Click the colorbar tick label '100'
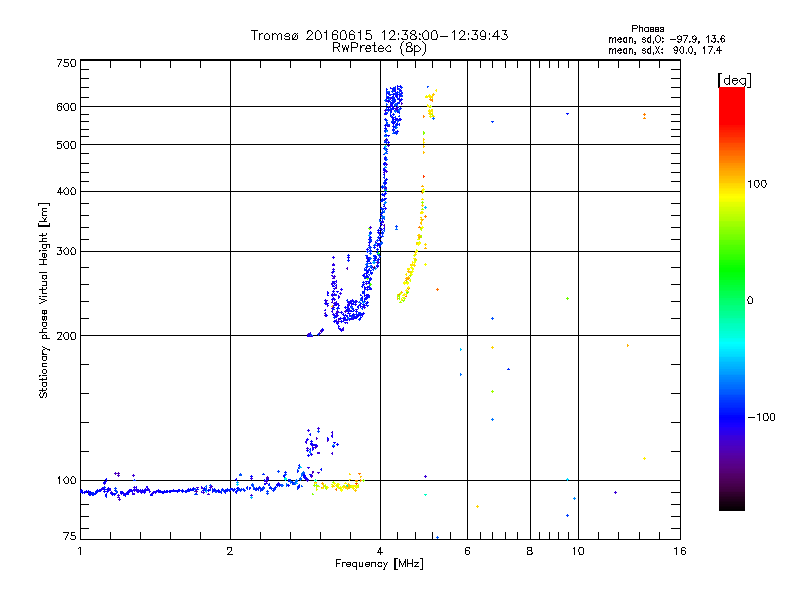The width and height of the screenshot is (800, 600). pyautogui.click(x=757, y=184)
